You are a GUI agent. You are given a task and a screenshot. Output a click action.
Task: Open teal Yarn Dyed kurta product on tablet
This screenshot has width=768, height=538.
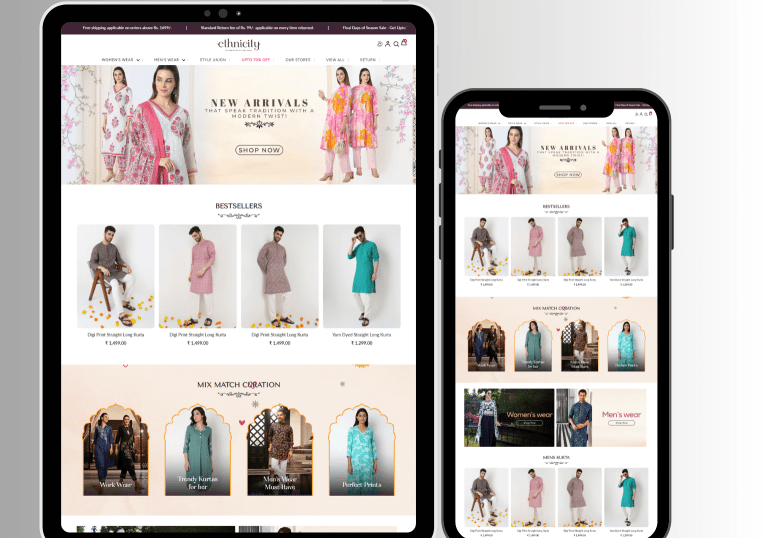pos(362,276)
